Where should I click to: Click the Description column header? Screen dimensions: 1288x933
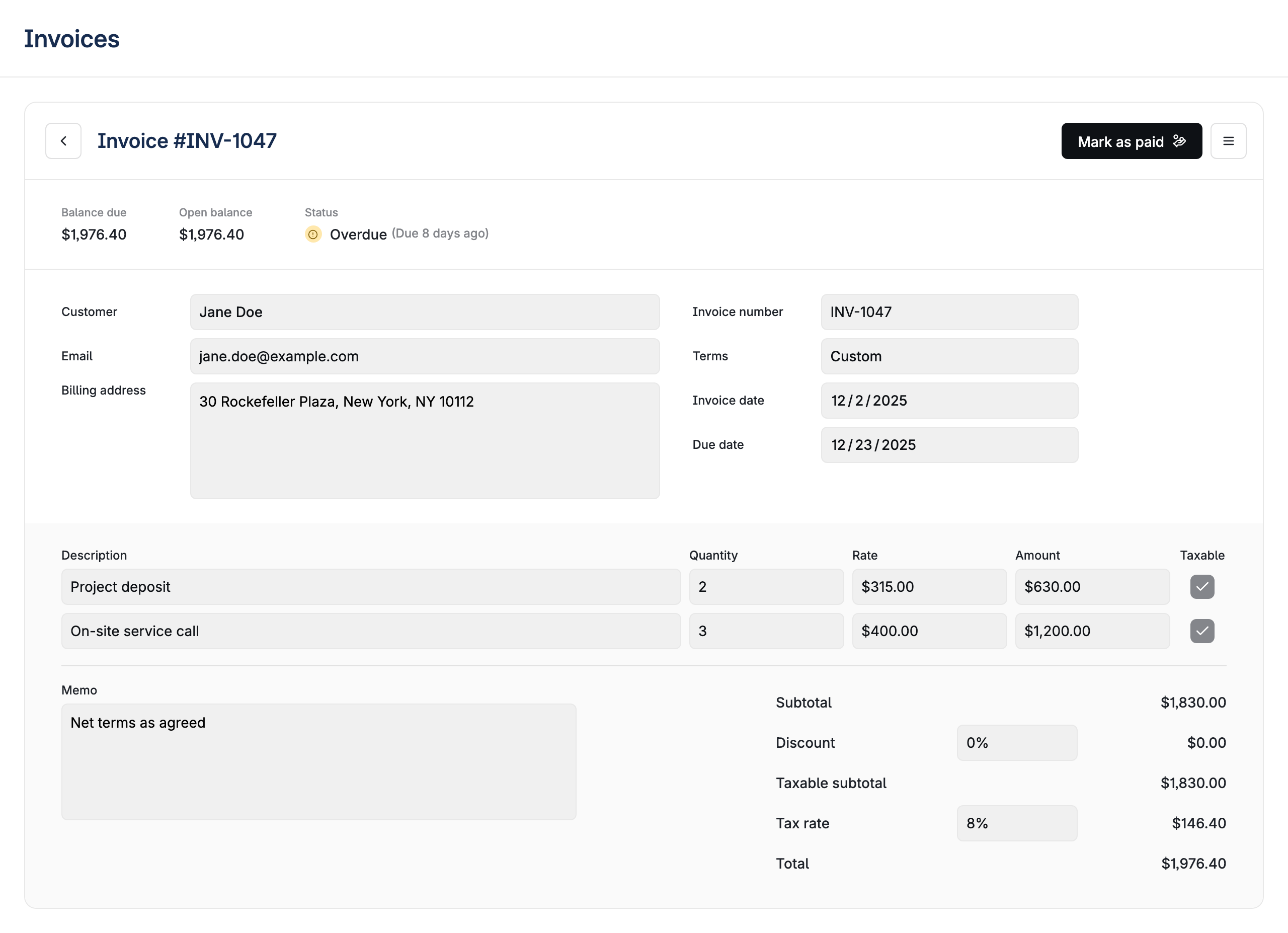[94, 556]
